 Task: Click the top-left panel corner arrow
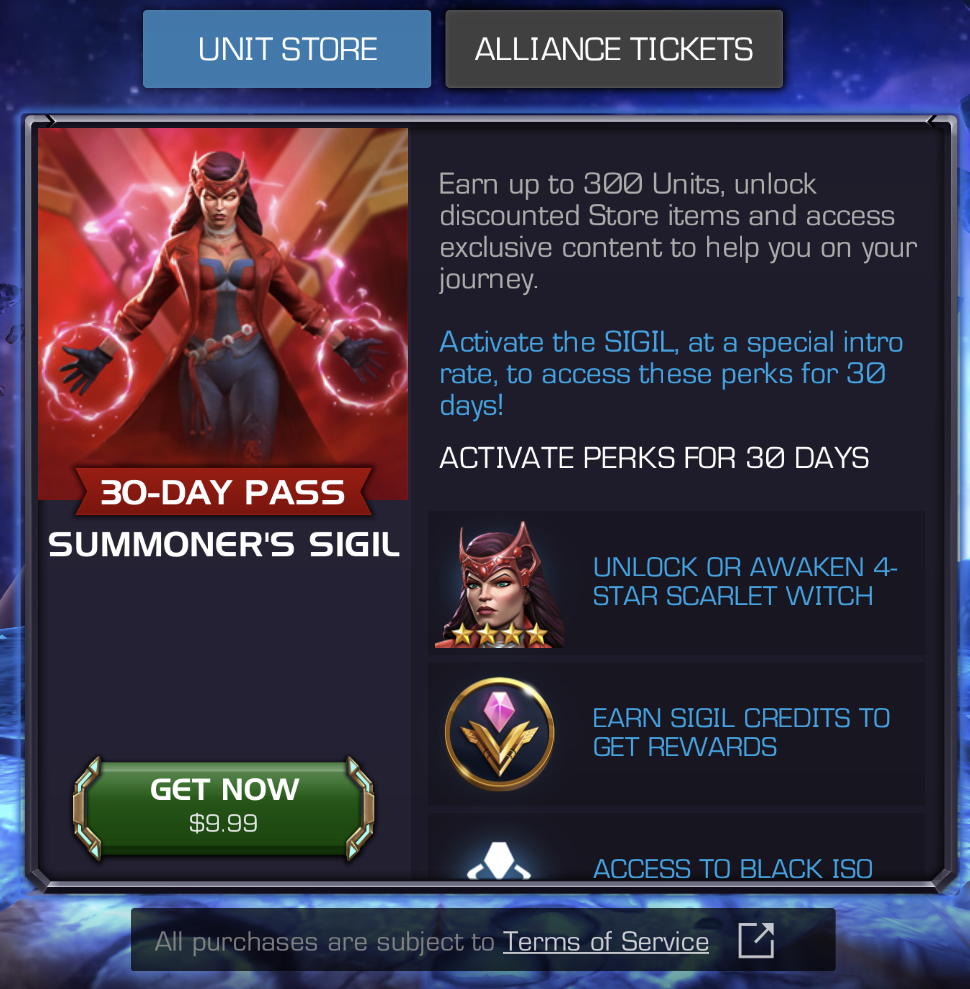pyautogui.click(x=50, y=121)
